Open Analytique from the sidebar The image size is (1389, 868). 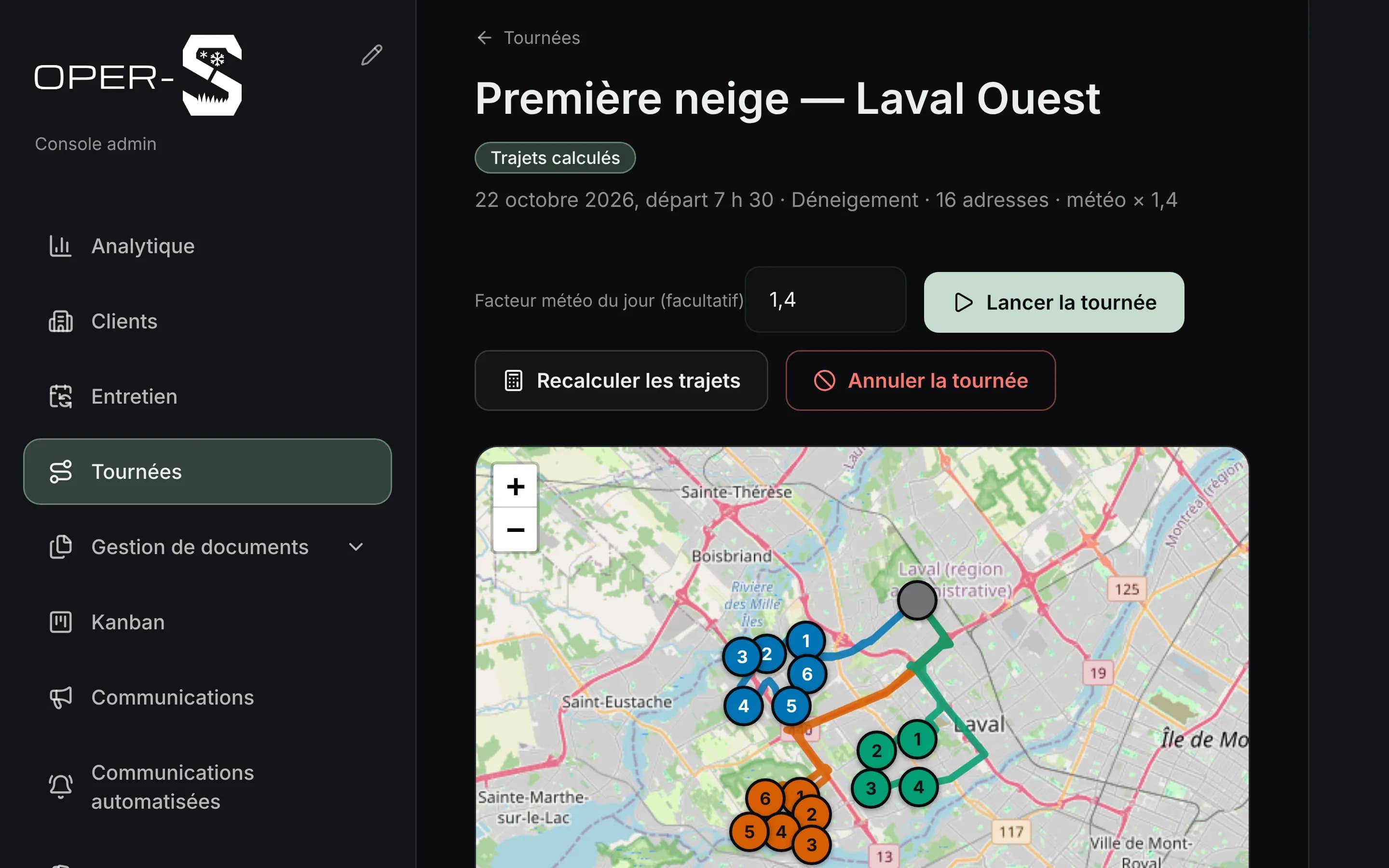point(207,246)
